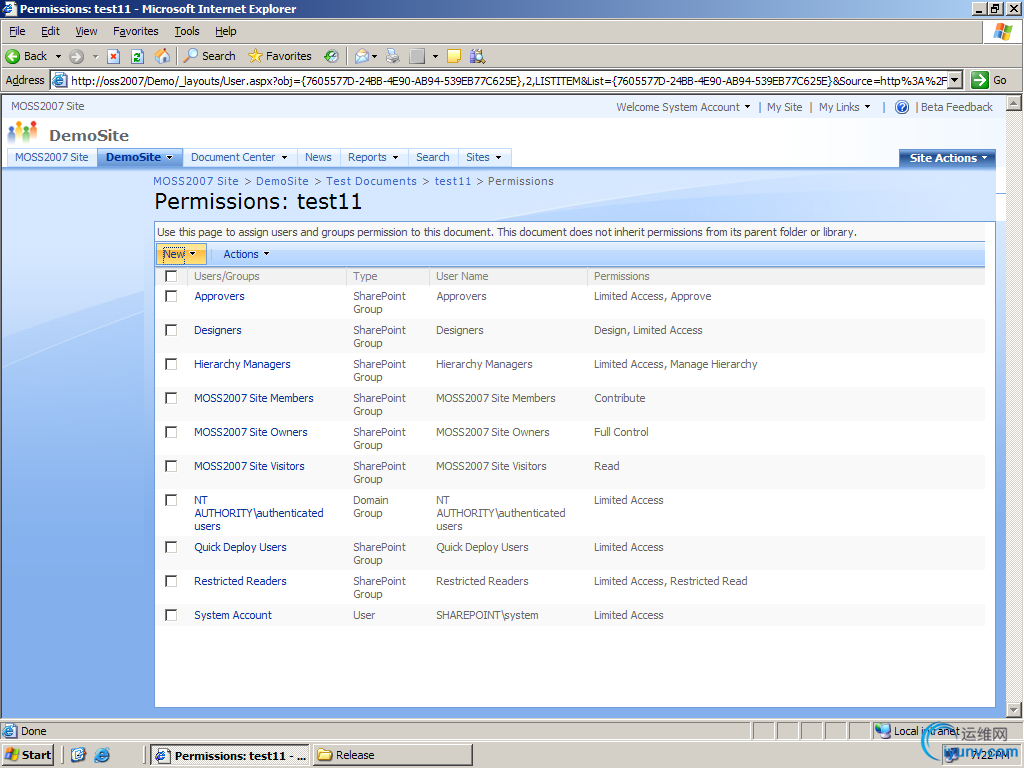This screenshot has width=1024, height=768.
Task: Open the Back button history arrow
Action: [x=58, y=56]
